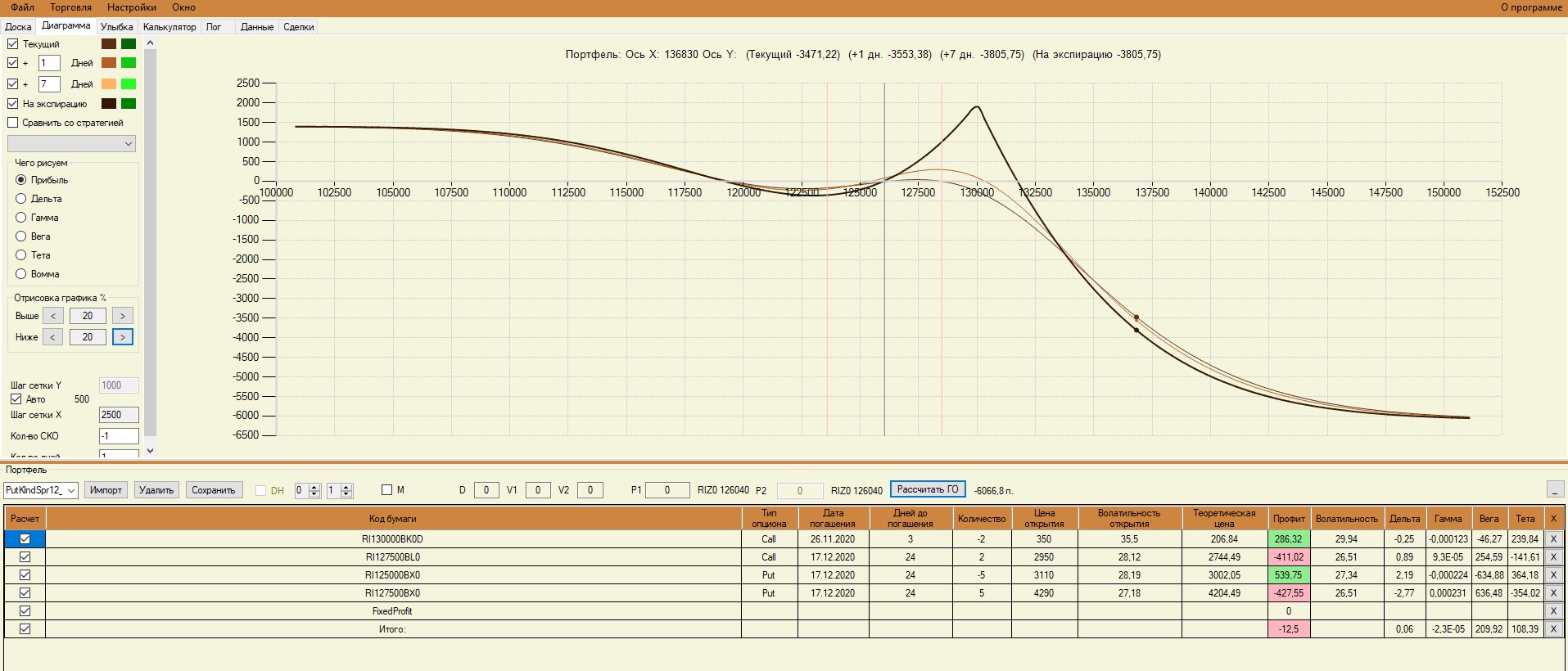Click the X button on the FixedProfit row
Screen dimensions: 1568x671
pyautogui.click(x=1553, y=611)
